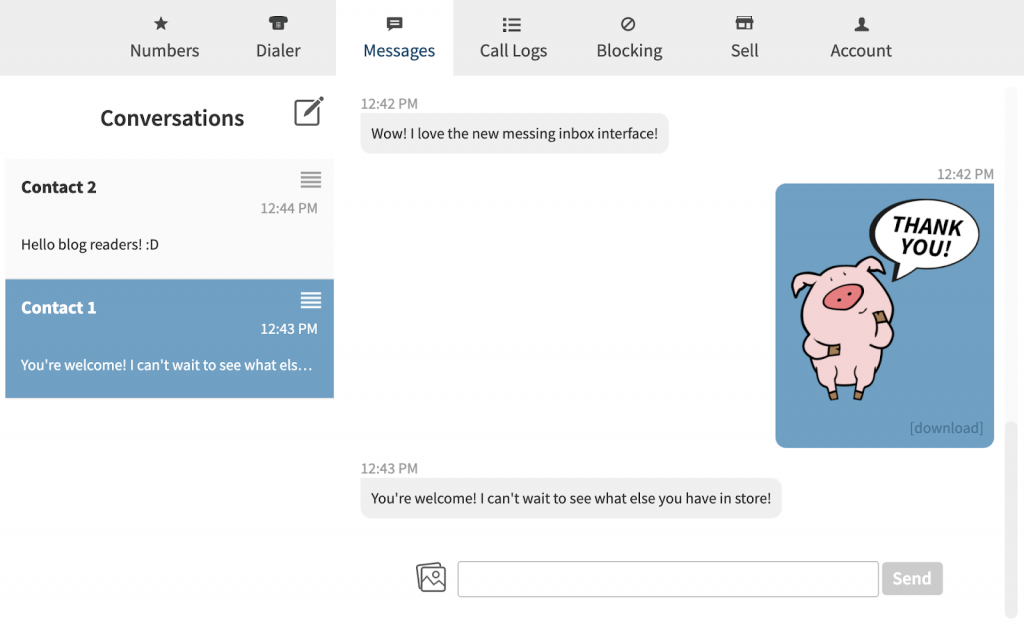Click the attach image icon
This screenshot has width=1024, height=625.
click(x=431, y=577)
